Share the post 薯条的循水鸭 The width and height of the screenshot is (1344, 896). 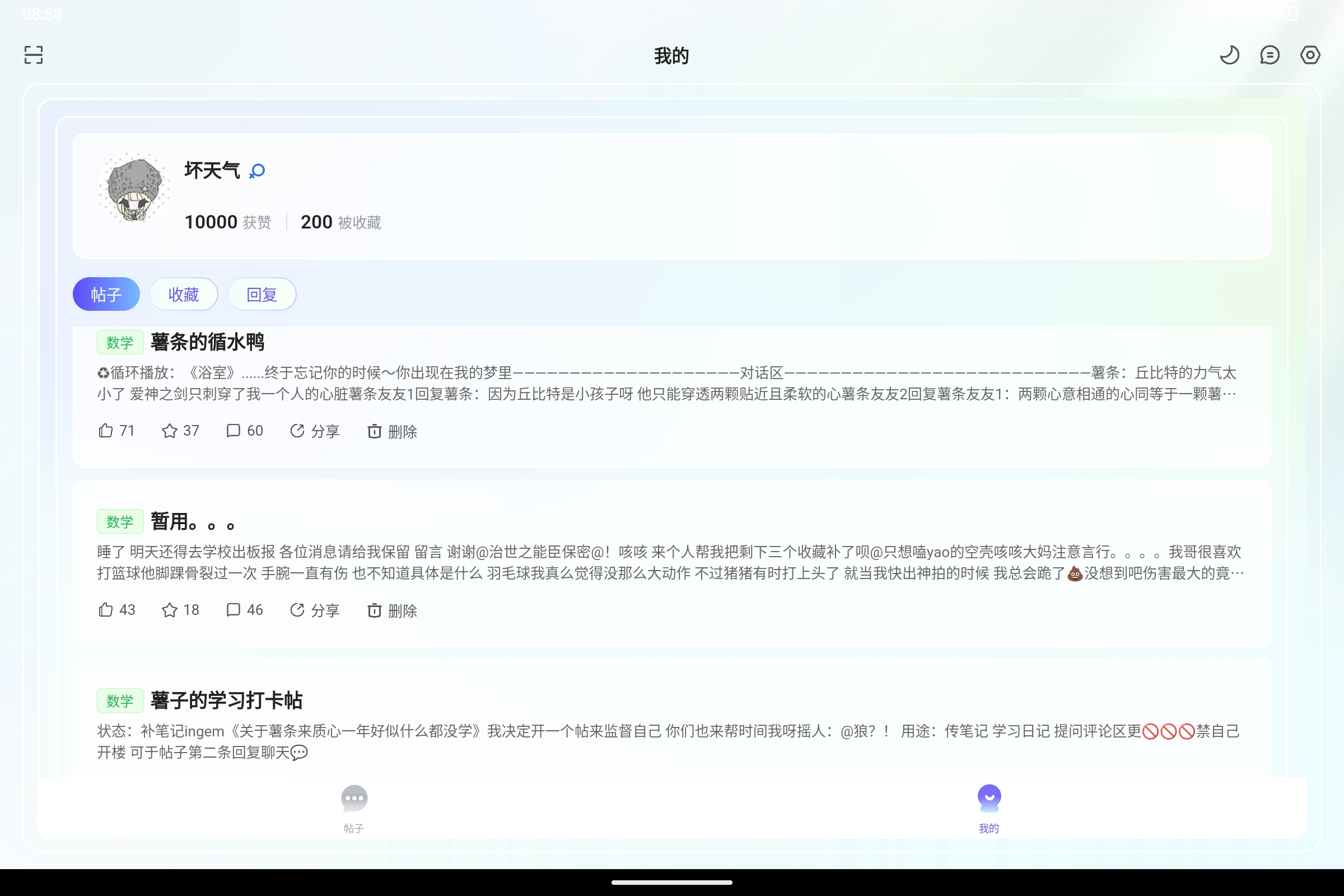314,431
